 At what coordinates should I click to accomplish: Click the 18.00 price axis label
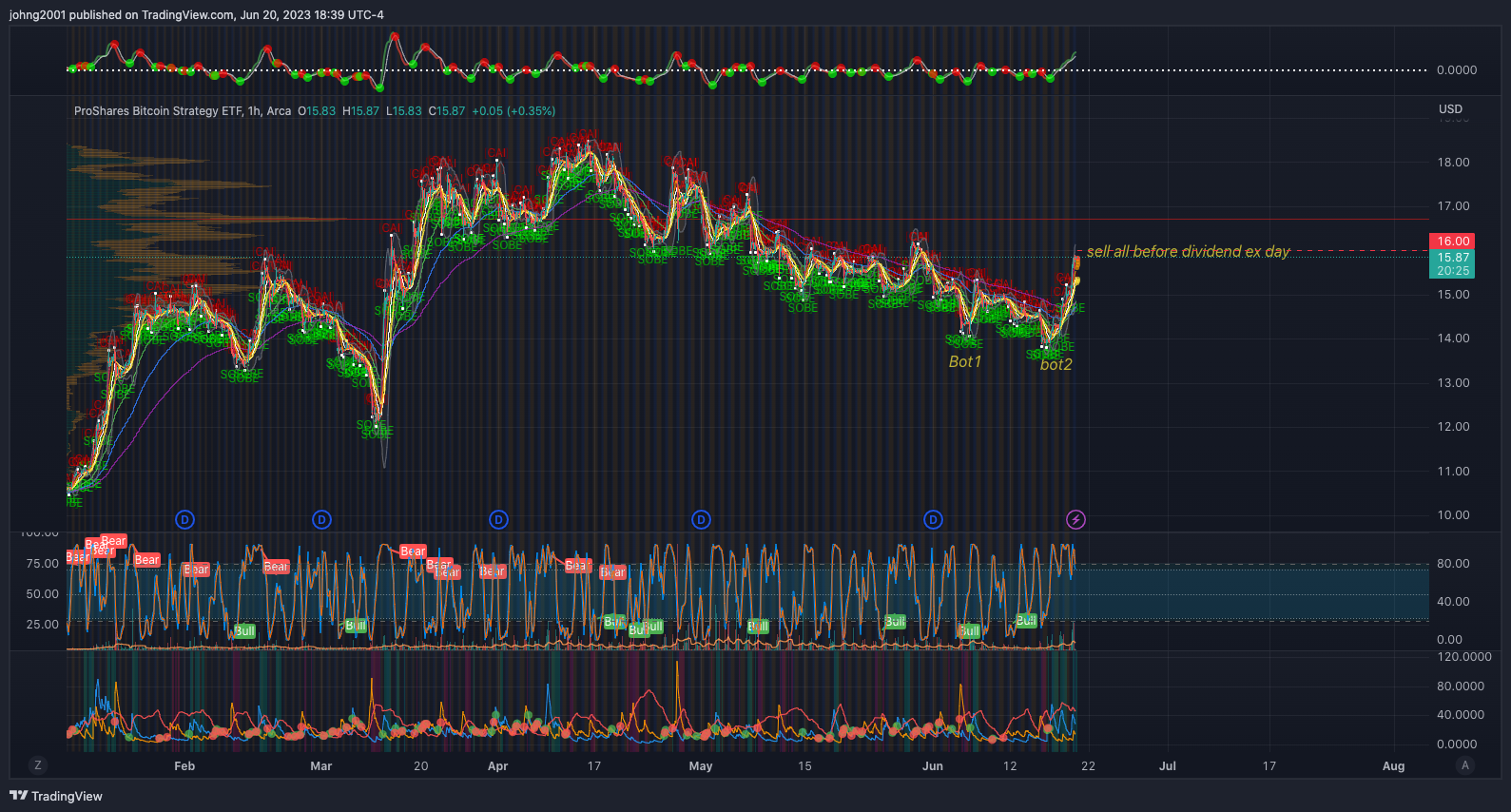(x=1453, y=163)
